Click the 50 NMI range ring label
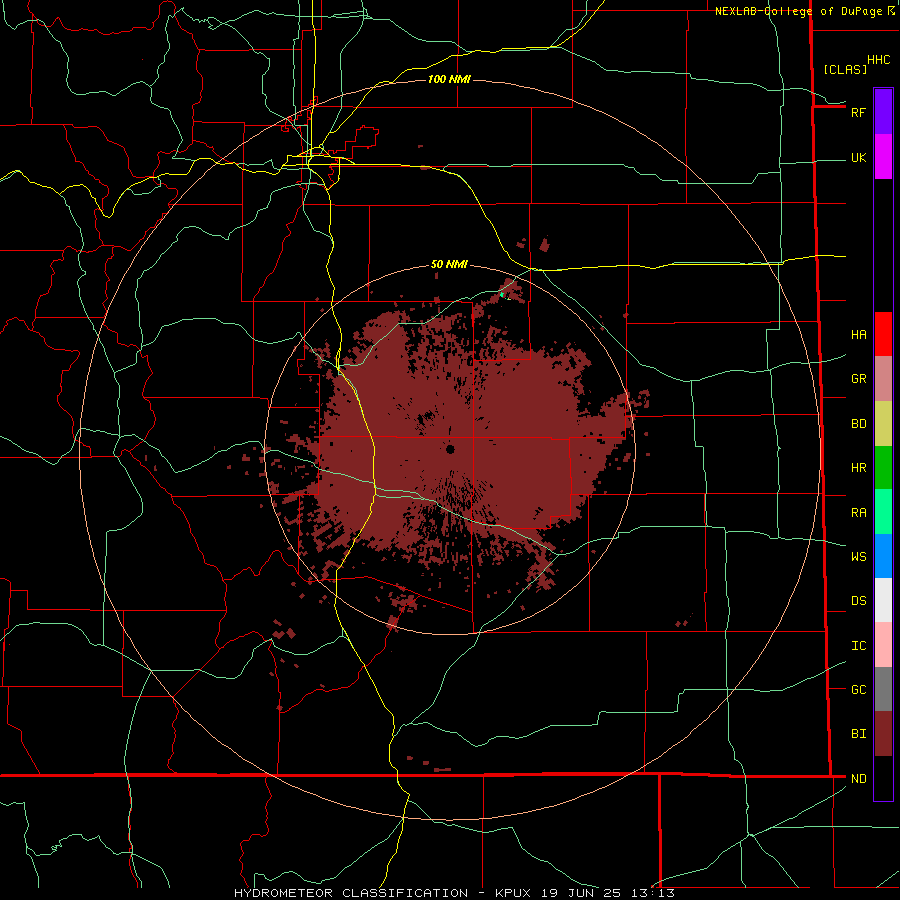The width and height of the screenshot is (900, 900). pos(449,264)
